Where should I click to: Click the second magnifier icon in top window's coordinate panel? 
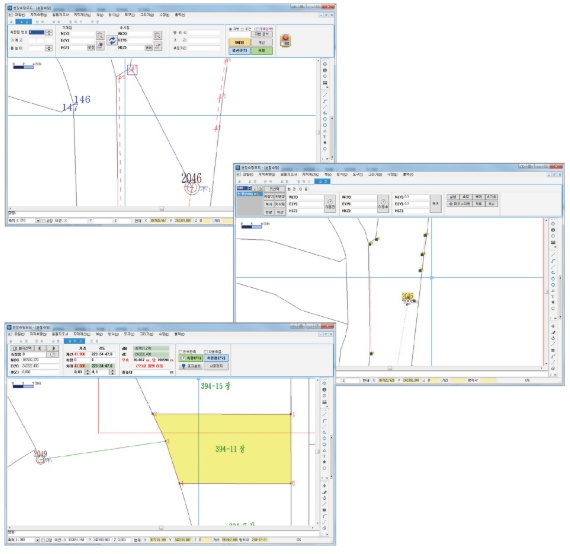(157, 35)
